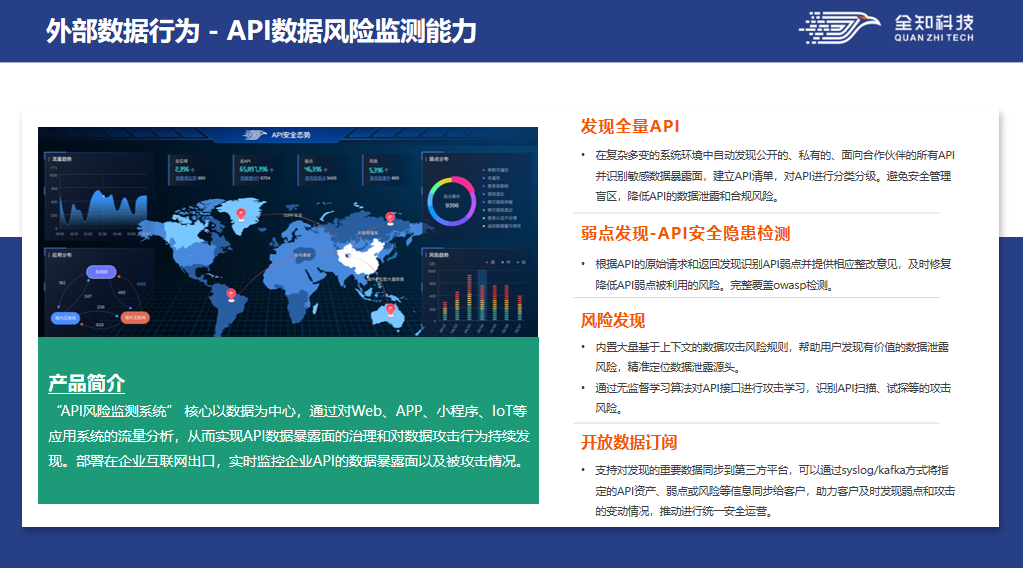The height and width of the screenshot is (568, 1023).
Task: Select the 弱点 count 46,396
Action: point(313,169)
